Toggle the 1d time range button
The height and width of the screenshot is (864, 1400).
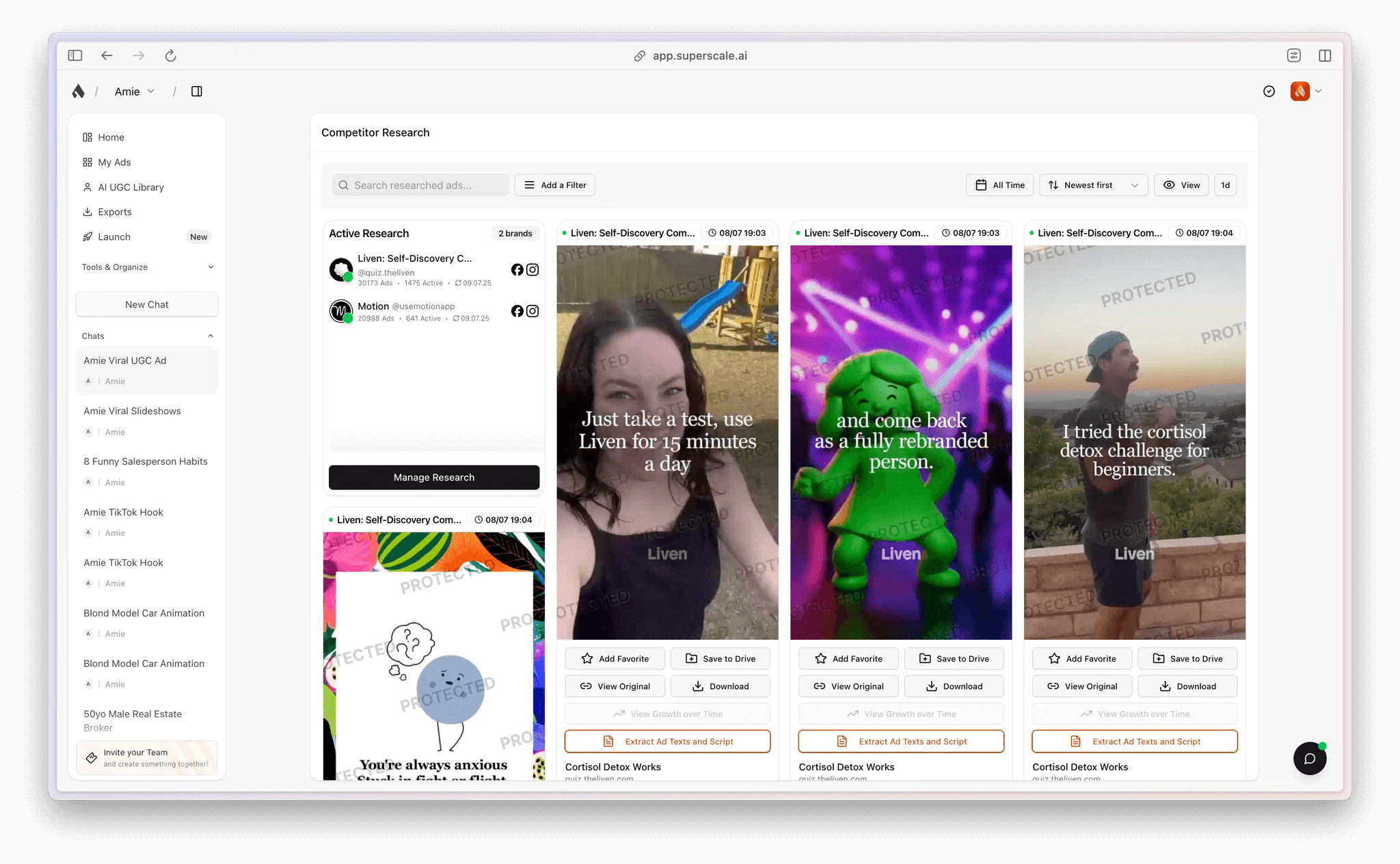pyautogui.click(x=1225, y=185)
